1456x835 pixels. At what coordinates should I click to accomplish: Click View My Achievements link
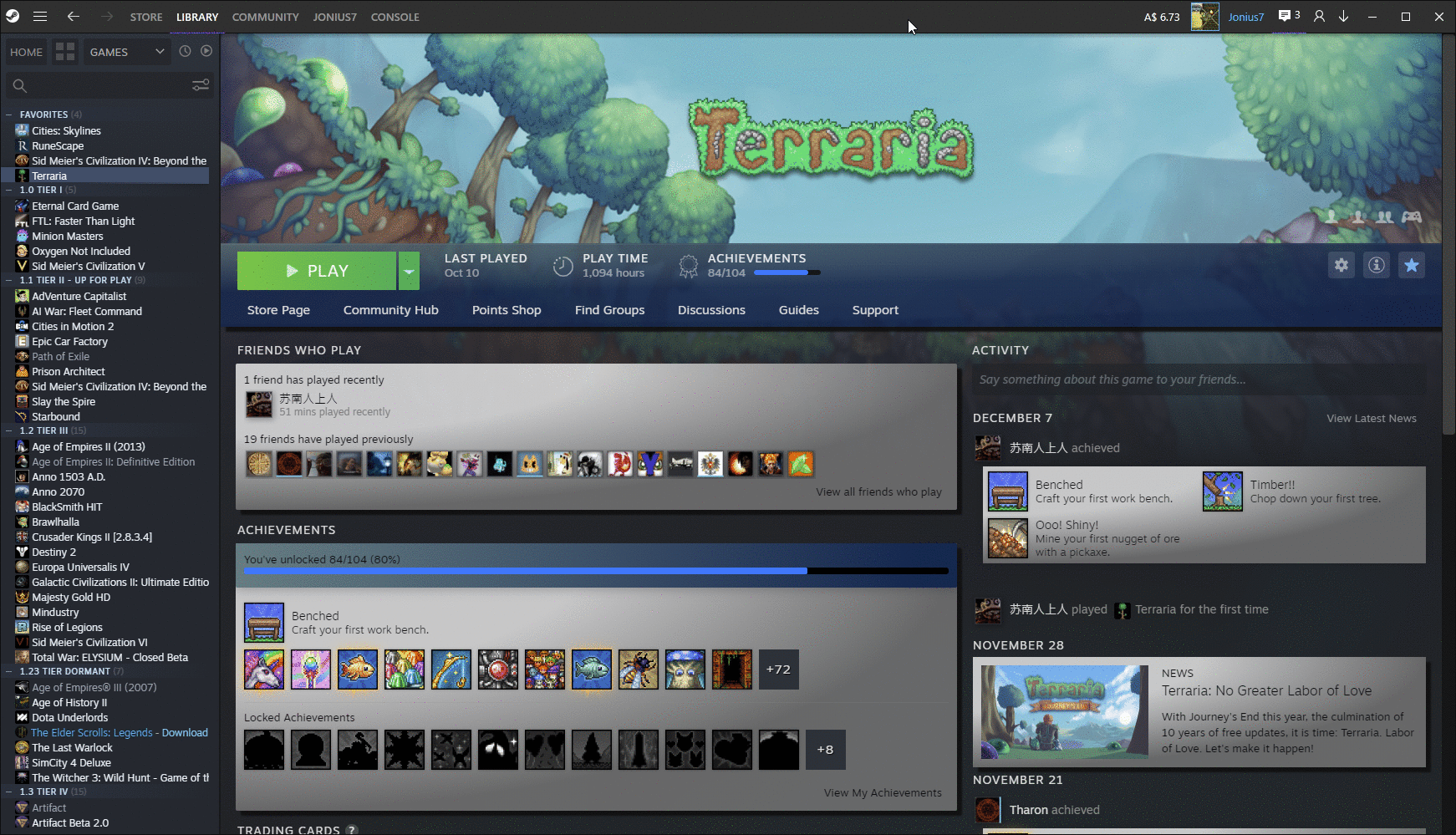883,792
